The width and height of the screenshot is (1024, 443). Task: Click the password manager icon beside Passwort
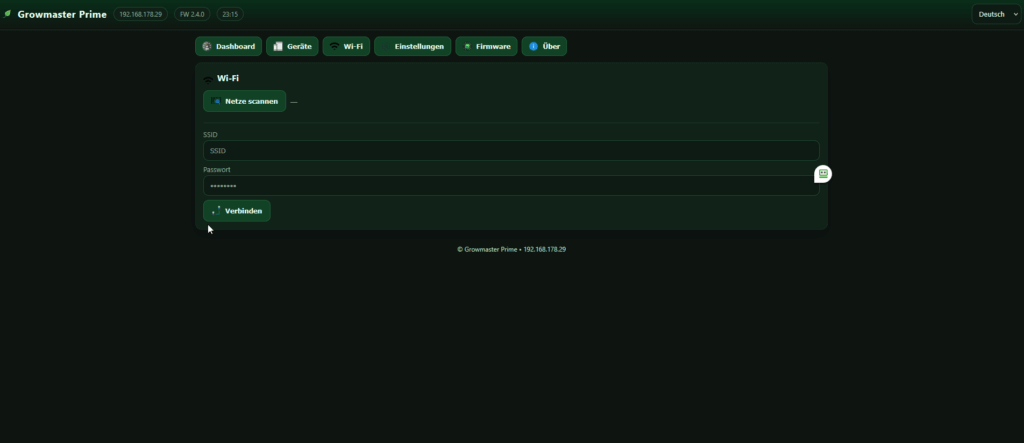[x=823, y=174]
